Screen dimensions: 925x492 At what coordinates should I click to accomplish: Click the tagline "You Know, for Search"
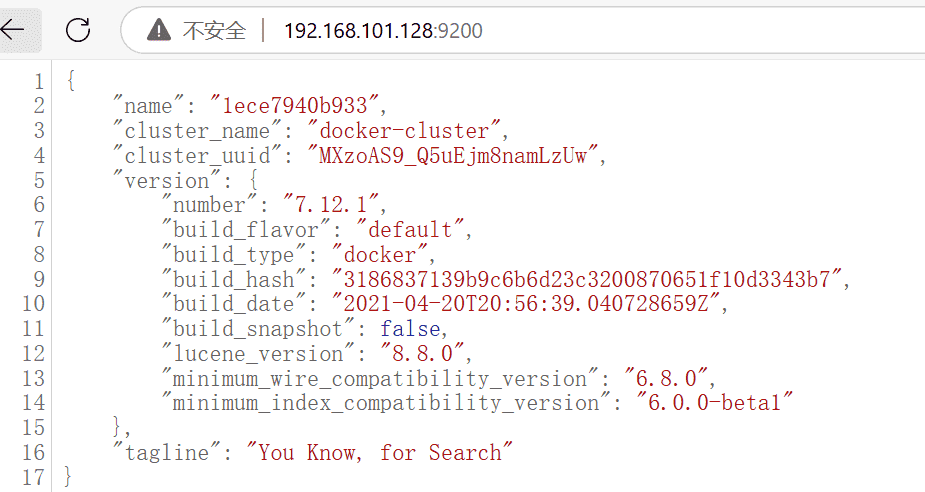click(x=379, y=452)
